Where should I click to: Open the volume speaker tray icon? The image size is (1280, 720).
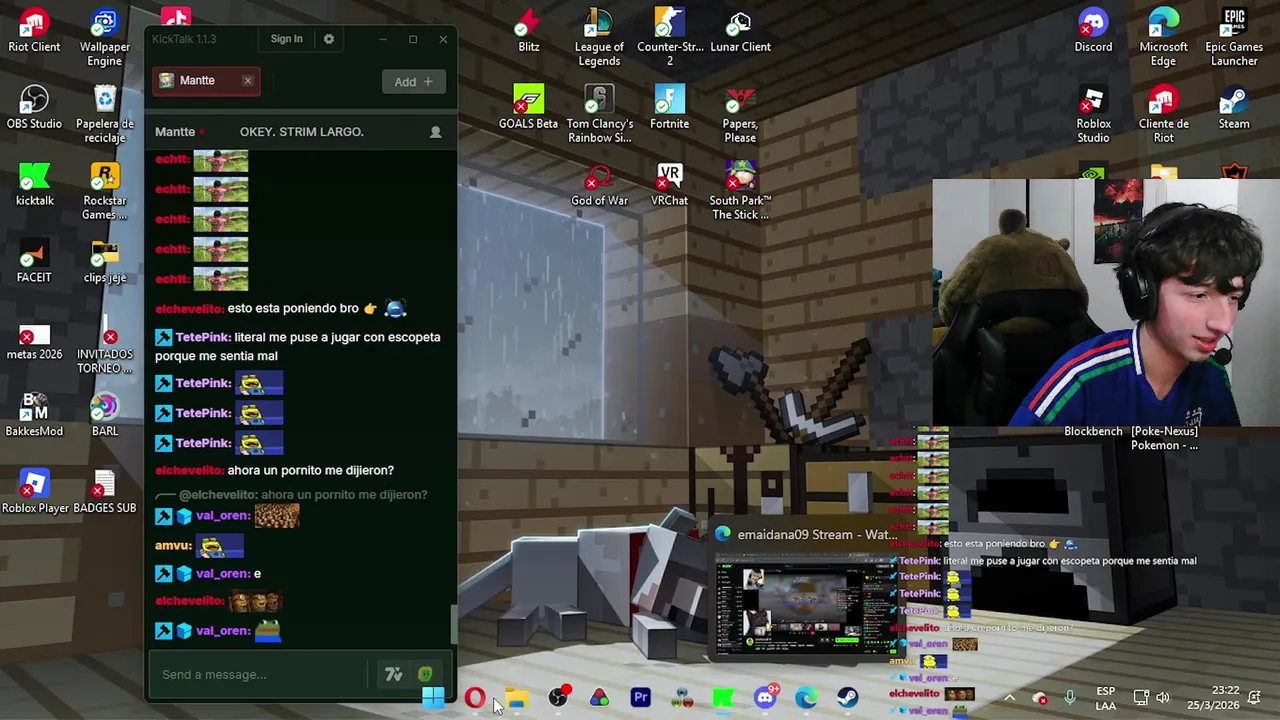coord(1163,698)
